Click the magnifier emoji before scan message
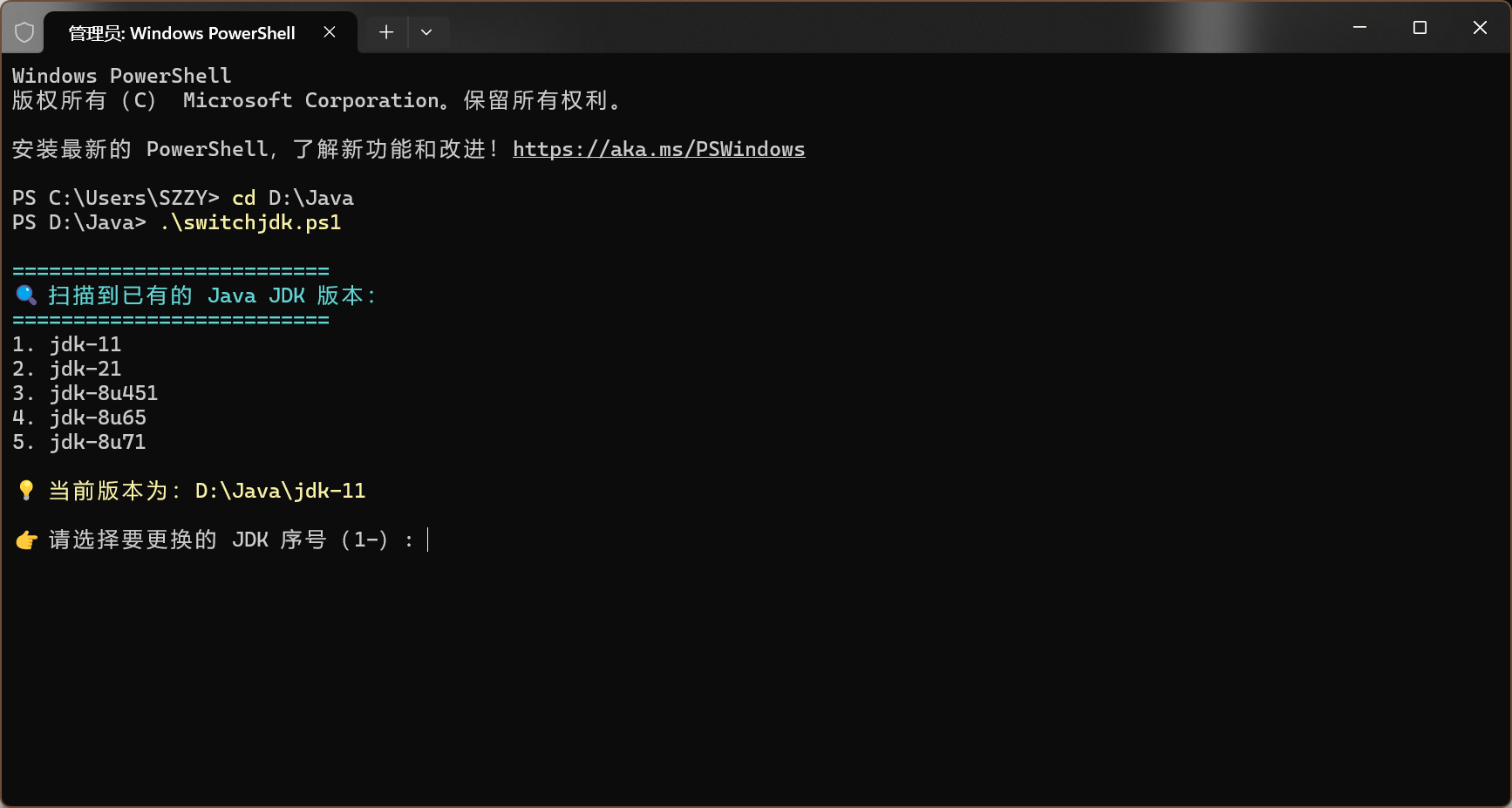The image size is (1512, 808). (25, 295)
